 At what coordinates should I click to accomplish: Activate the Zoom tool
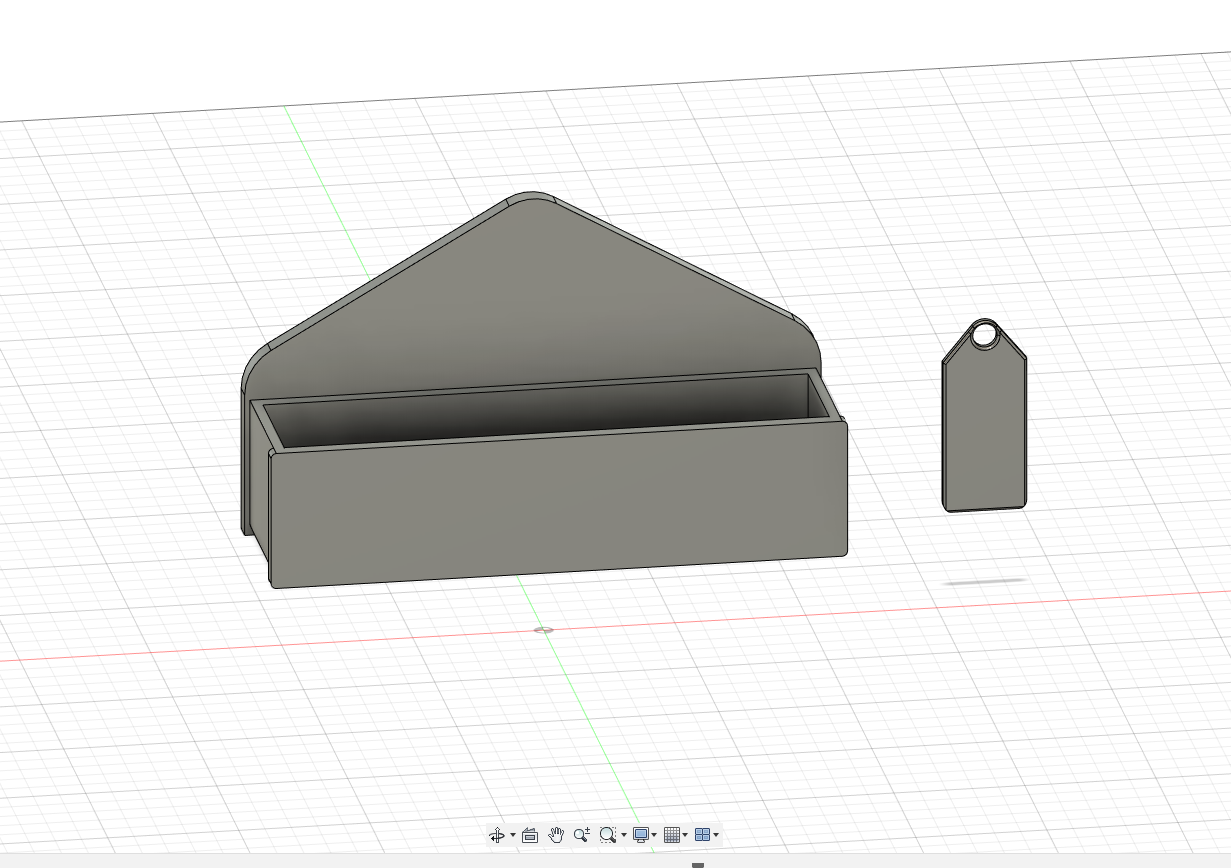pos(581,835)
